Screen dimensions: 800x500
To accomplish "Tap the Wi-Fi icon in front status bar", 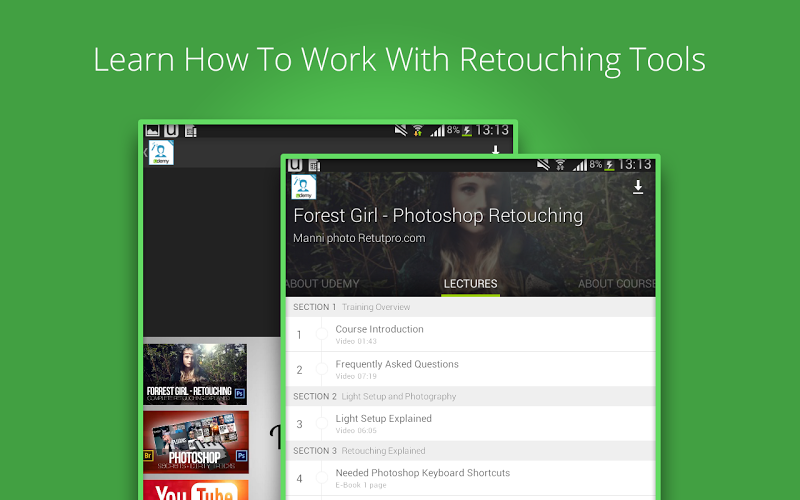I will [560, 164].
